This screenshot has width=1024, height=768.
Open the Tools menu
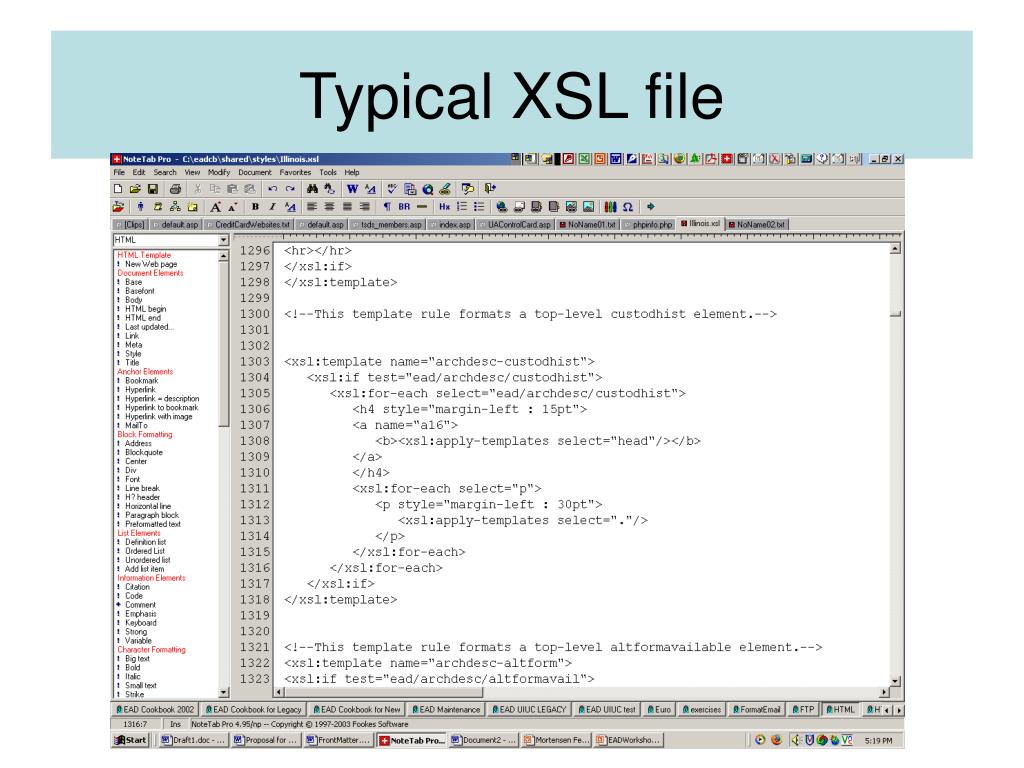point(328,172)
